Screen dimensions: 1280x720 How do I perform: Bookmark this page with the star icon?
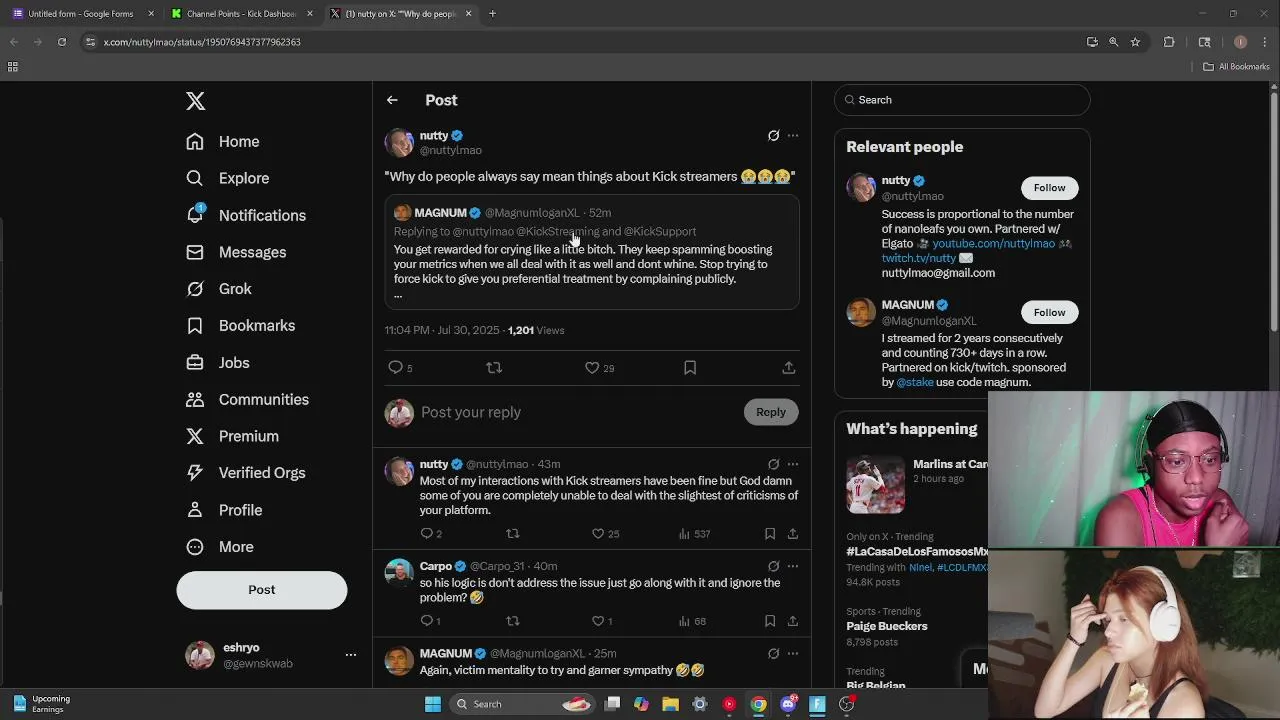pyautogui.click(x=1135, y=42)
